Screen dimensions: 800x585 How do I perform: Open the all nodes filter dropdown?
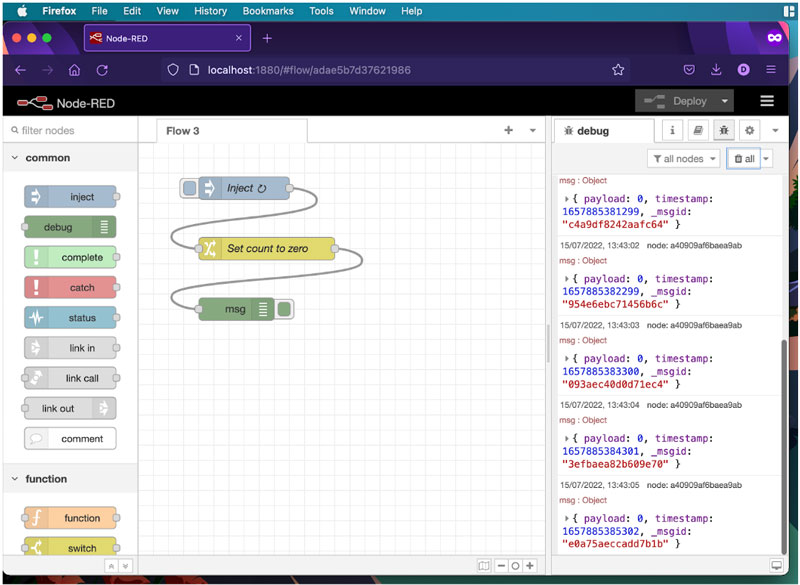coord(684,159)
